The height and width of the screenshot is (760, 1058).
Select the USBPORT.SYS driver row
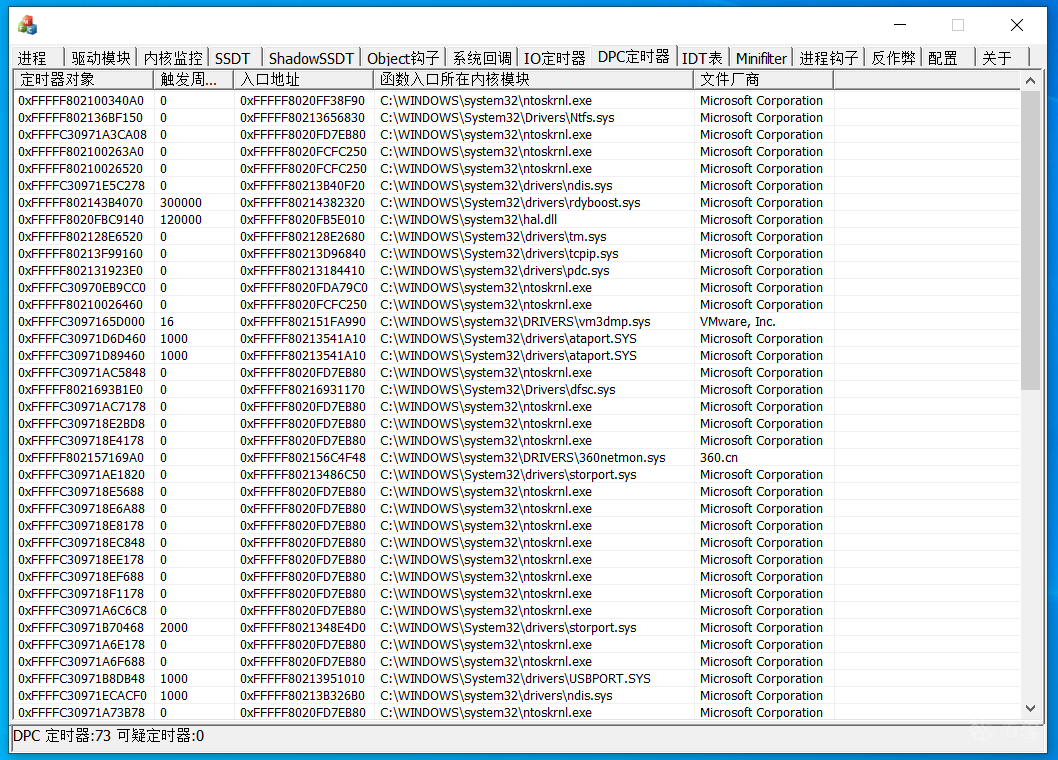[516, 678]
